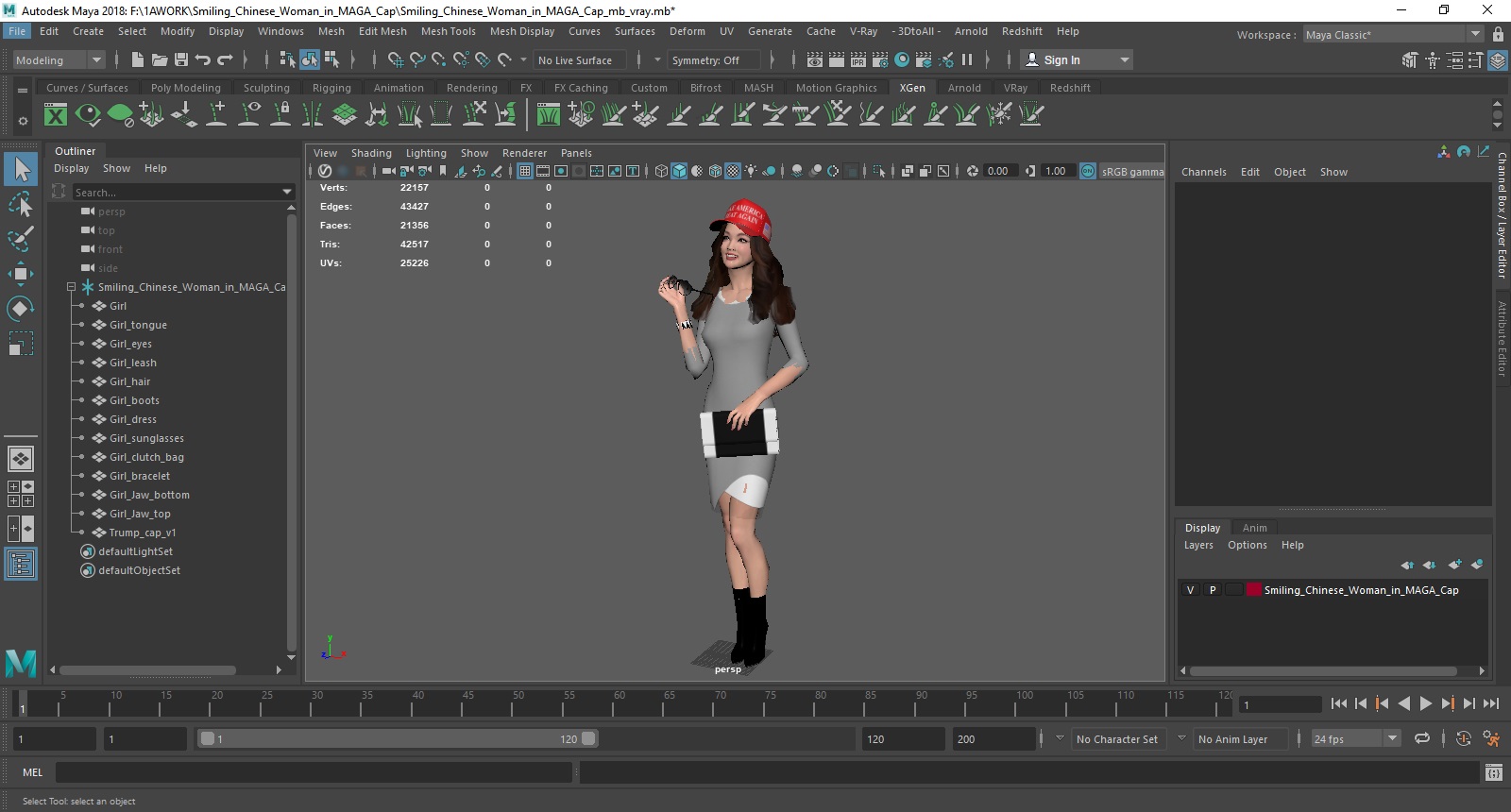The image size is (1511, 812).
Task: Toggle the smooth shade all cube icon
Action: pos(679,171)
